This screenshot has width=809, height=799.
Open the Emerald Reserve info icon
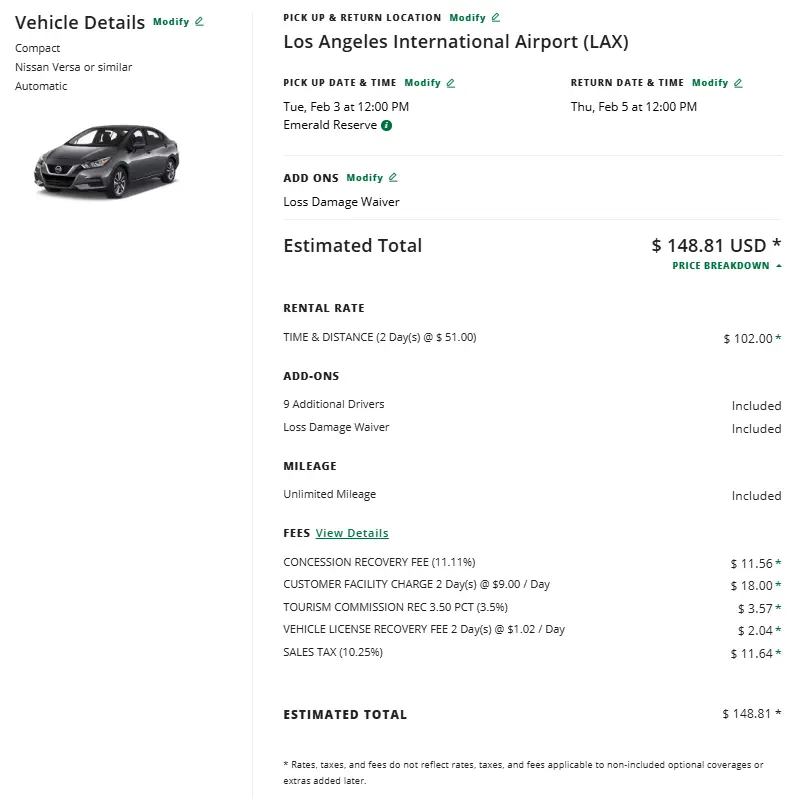click(x=387, y=126)
